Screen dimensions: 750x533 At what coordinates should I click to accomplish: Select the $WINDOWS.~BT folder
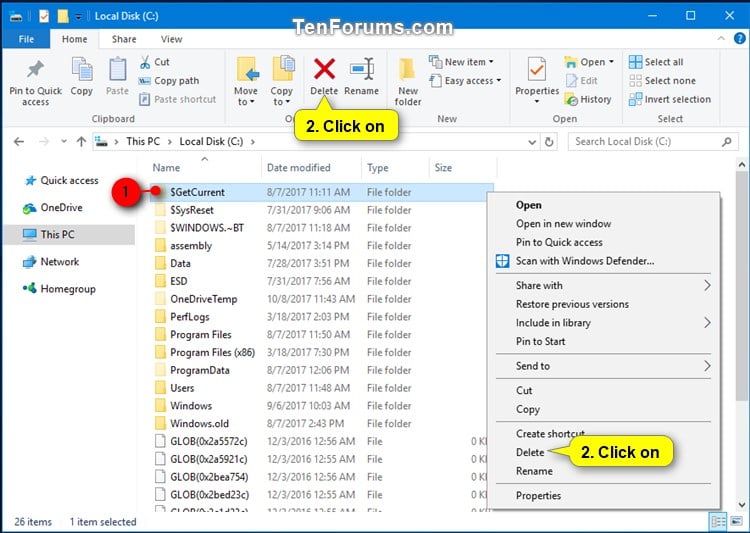(x=321, y=228)
